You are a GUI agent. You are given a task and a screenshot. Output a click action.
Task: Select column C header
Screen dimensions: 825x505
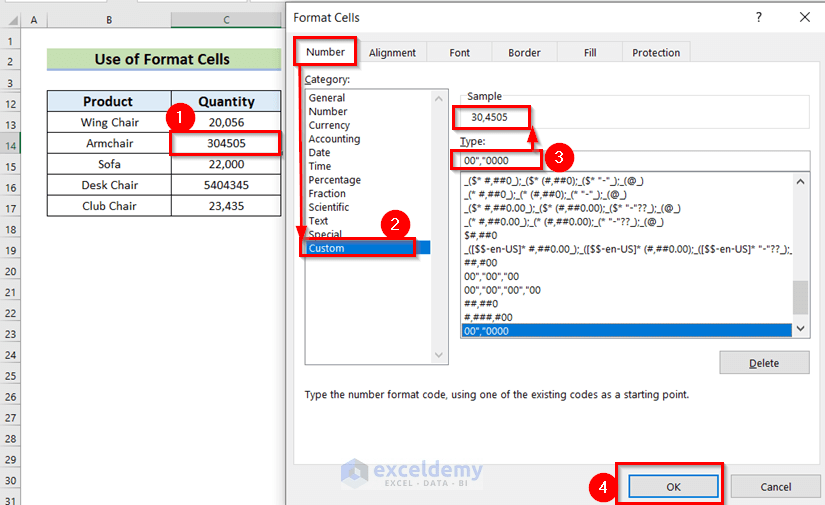tap(226, 20)
